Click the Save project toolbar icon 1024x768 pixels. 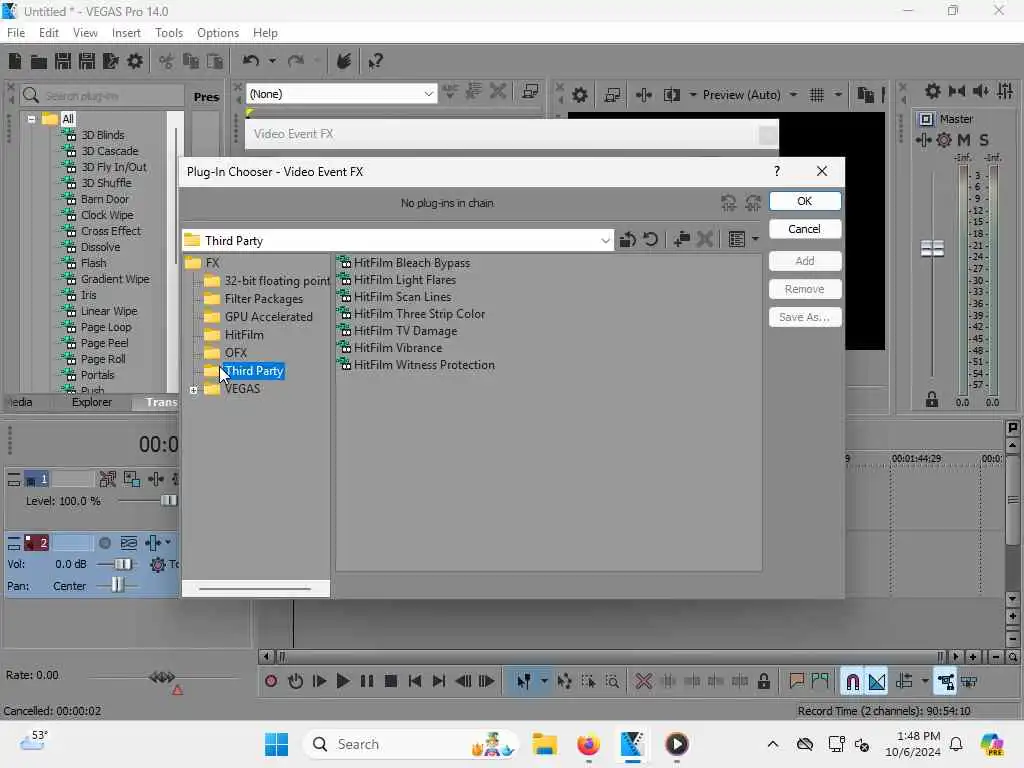[x=63, y=61]
